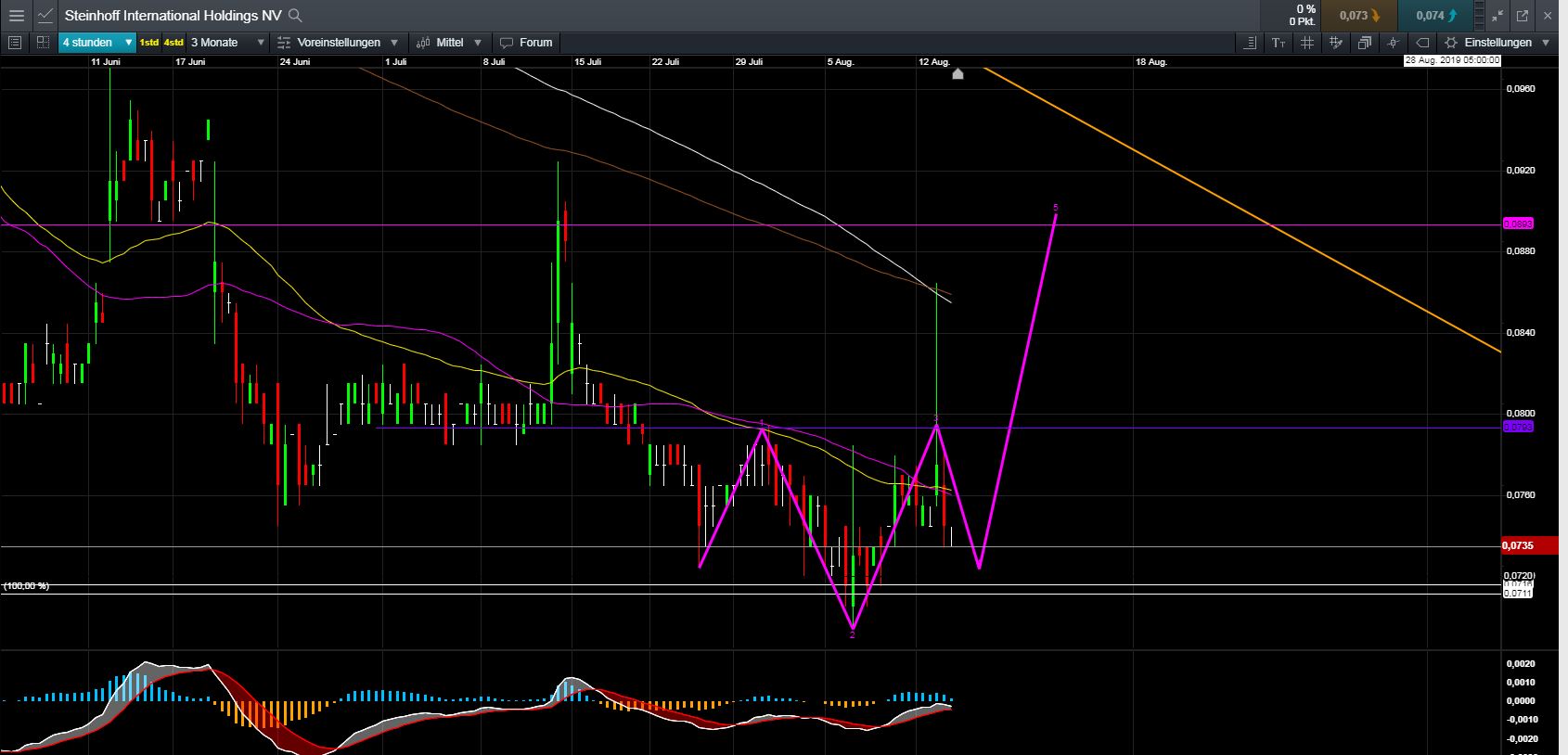Click the 5 Aug. date on time axis
The width and height of the screenshot is (1568, 755).
[841, 62]
